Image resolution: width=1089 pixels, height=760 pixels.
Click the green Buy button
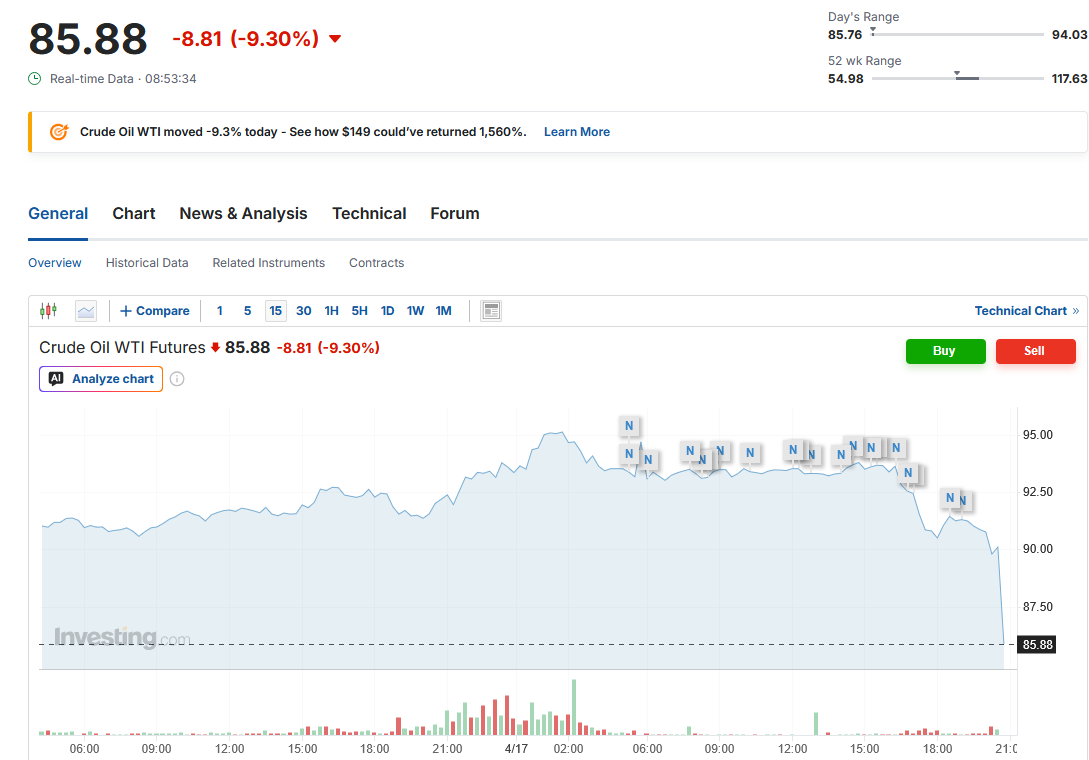945,351
